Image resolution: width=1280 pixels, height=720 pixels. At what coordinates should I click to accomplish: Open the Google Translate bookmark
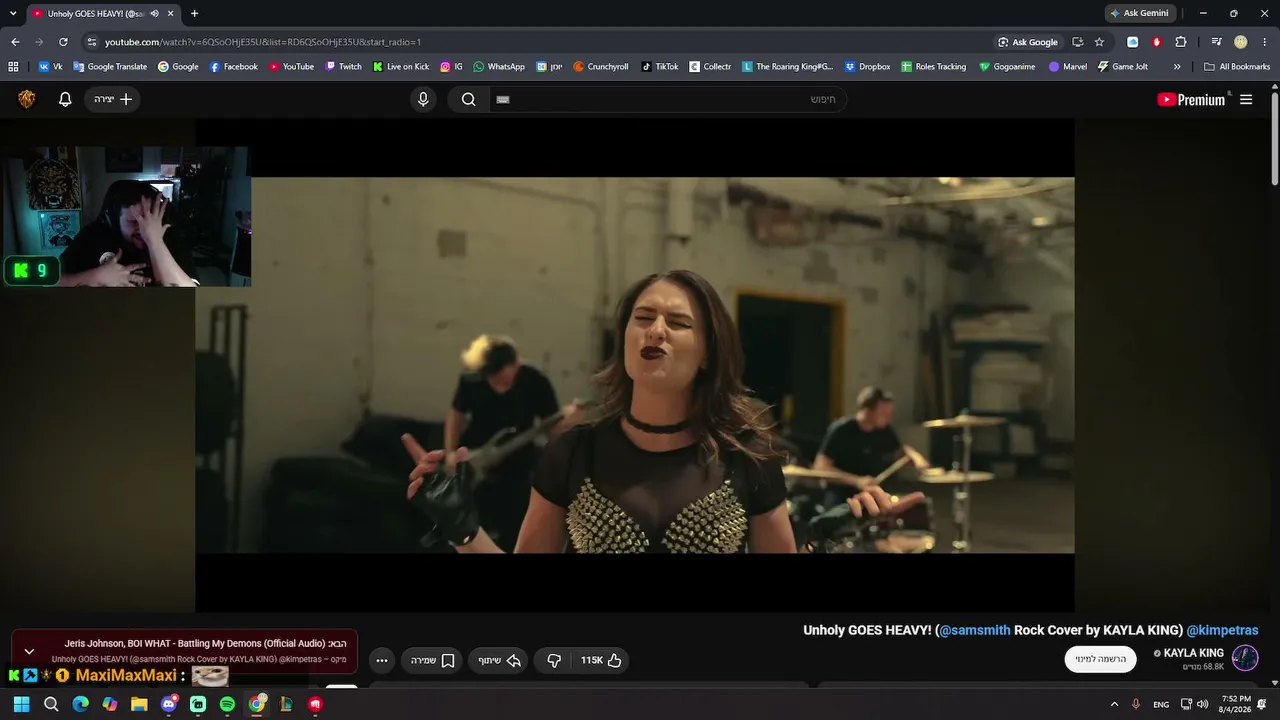pos(110,67)
